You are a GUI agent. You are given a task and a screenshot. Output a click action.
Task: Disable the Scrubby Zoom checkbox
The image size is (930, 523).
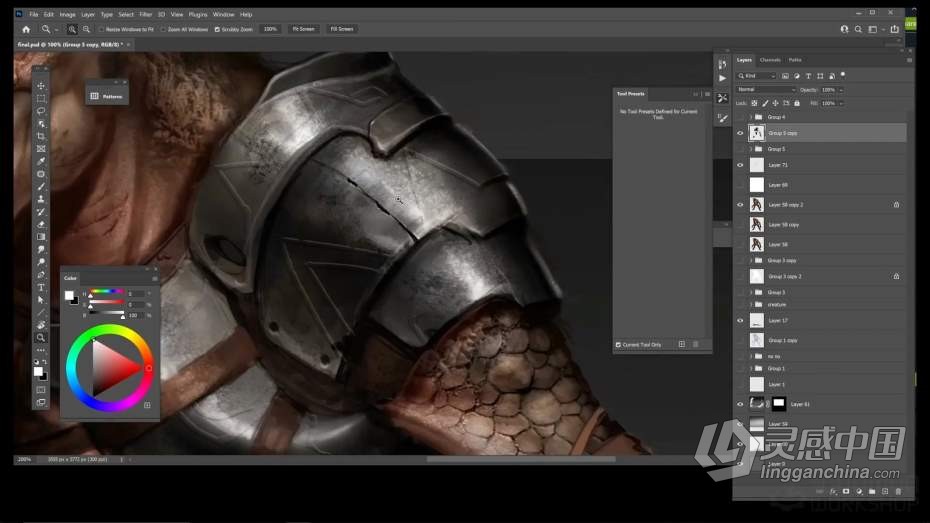(x=217, y=29)
